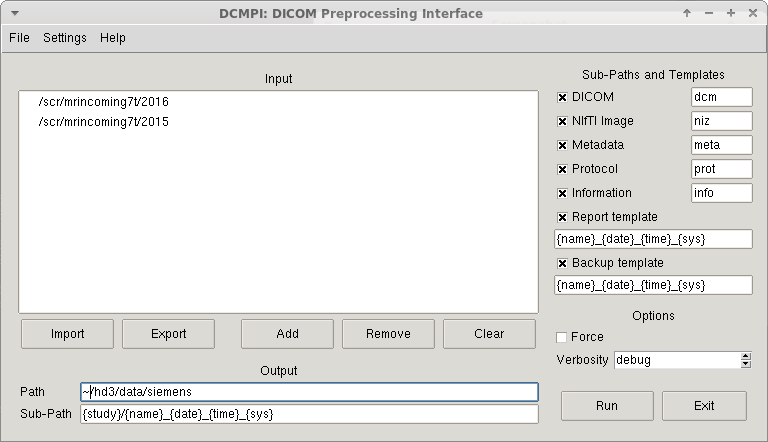Open the Help menu
The width and height of the screenshot is (768, 442).
tap(113, 38)
